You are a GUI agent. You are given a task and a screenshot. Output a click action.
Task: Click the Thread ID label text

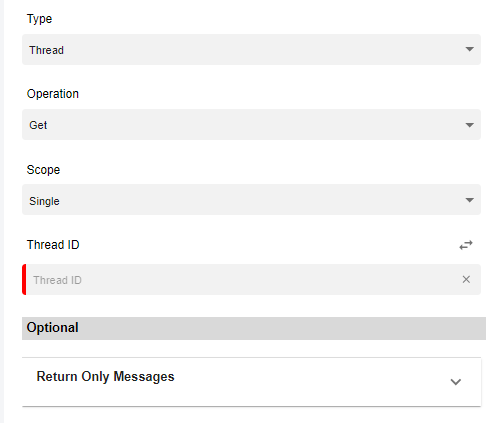53,245
